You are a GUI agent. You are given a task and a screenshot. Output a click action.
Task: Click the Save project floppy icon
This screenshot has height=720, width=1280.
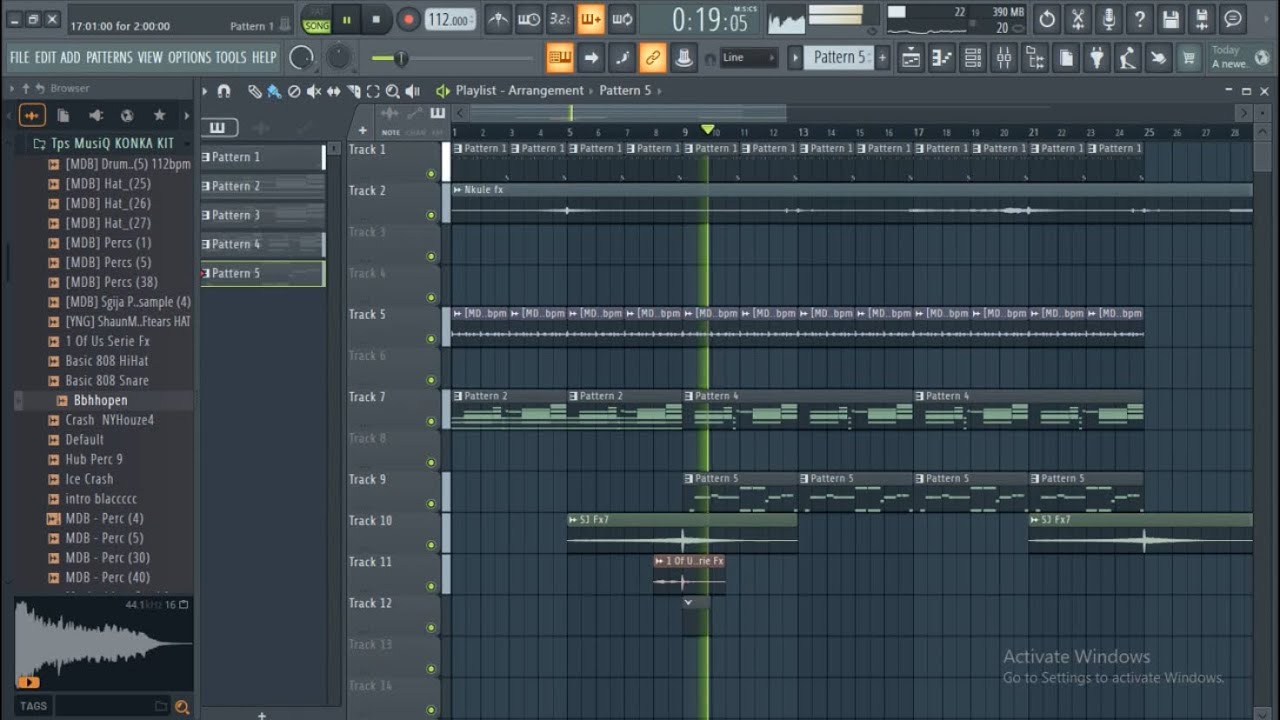click(x=1171, y=18)
